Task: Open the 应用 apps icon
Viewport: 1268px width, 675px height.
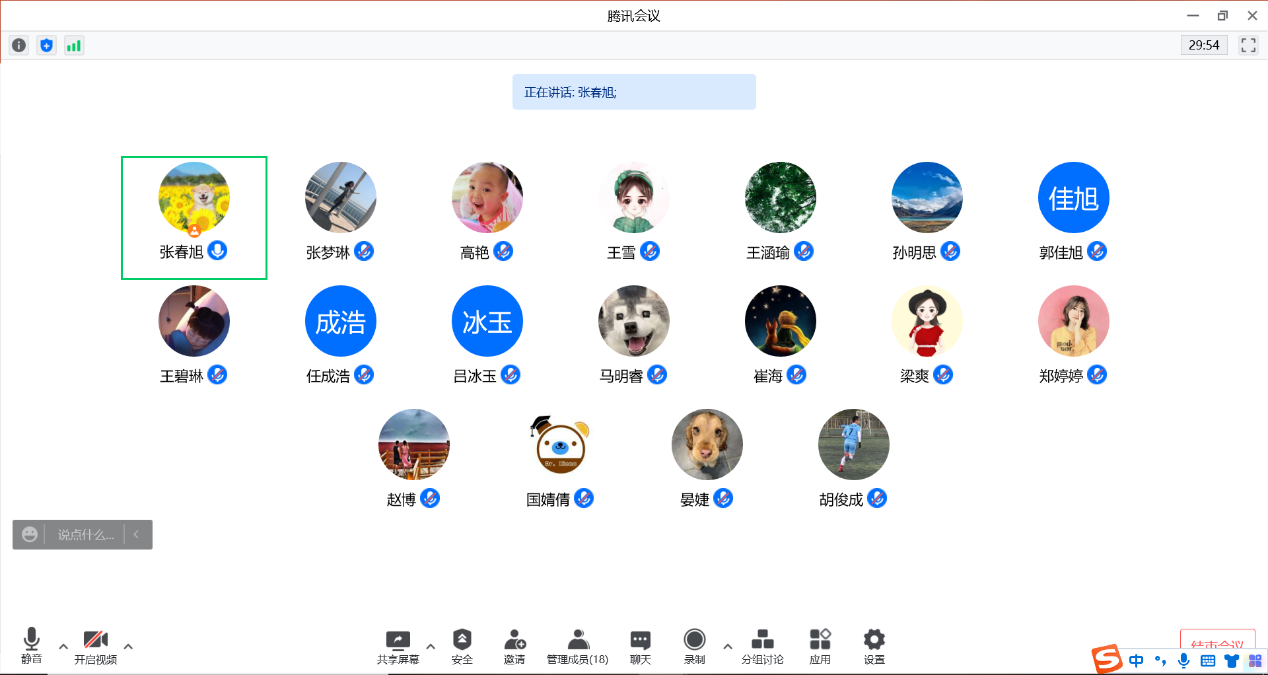Action: pyautogui.click(x=820, y=646)
